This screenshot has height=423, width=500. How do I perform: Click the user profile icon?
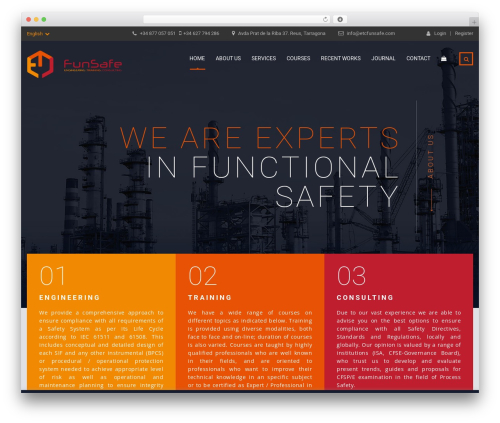click(x=428, y=33)
